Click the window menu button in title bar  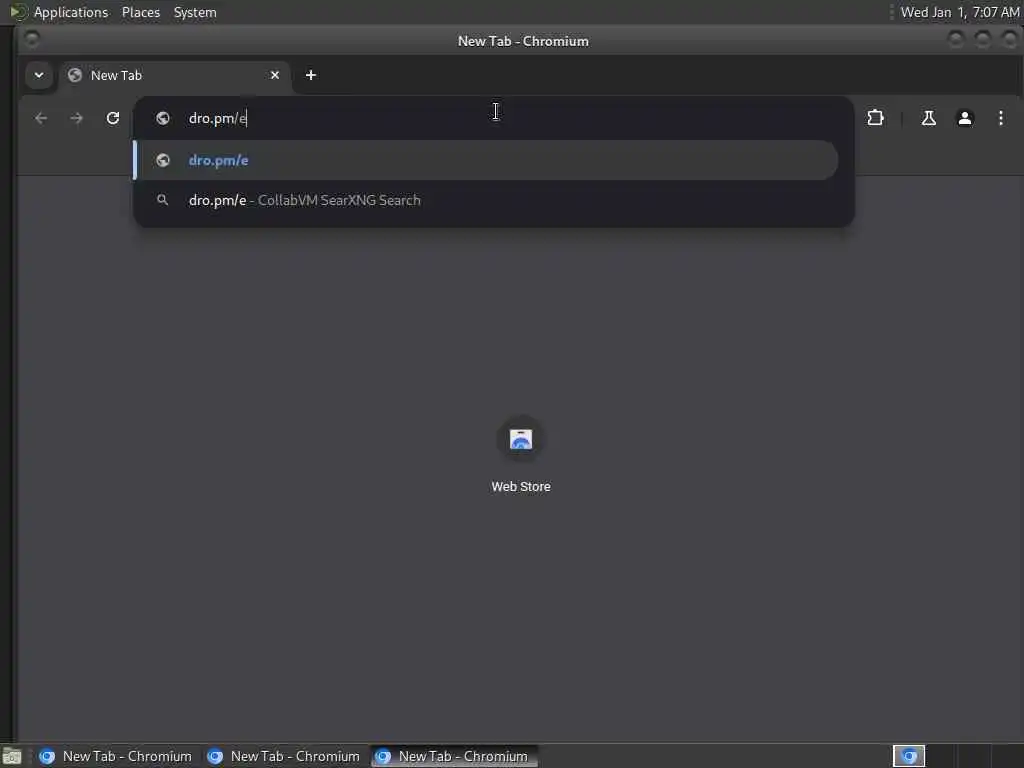(31, 40)
